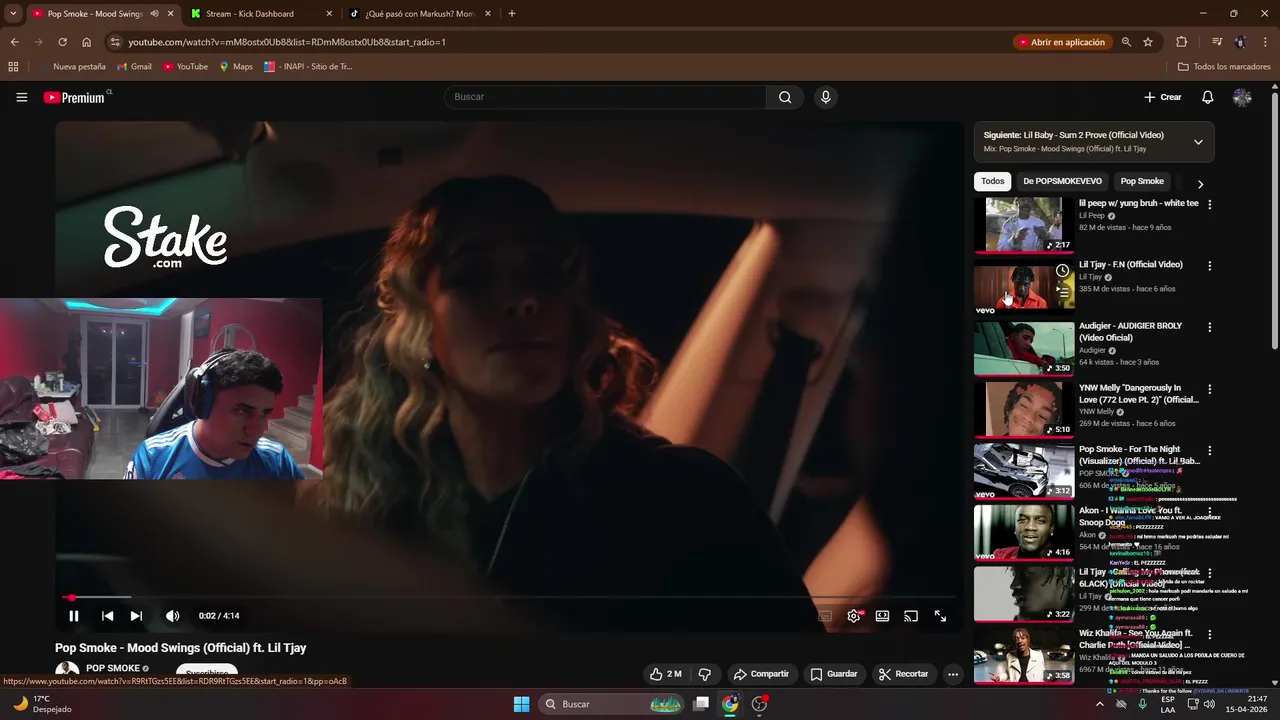Open Chrome media controls icon
1280x720 pixels.
1217,42
